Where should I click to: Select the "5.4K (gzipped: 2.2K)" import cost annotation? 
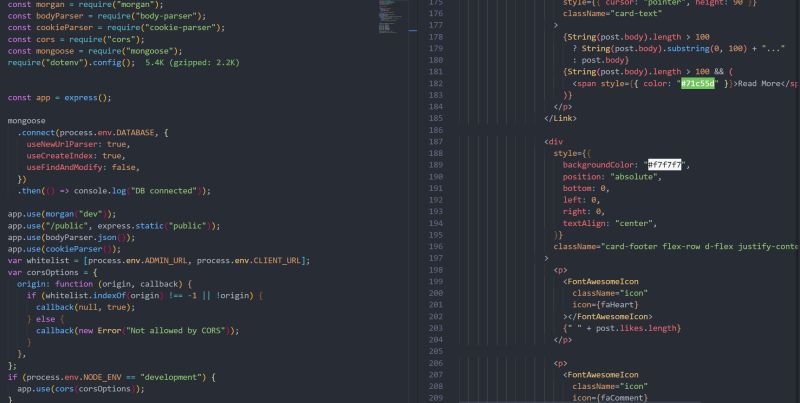click(x=192, y=63)
